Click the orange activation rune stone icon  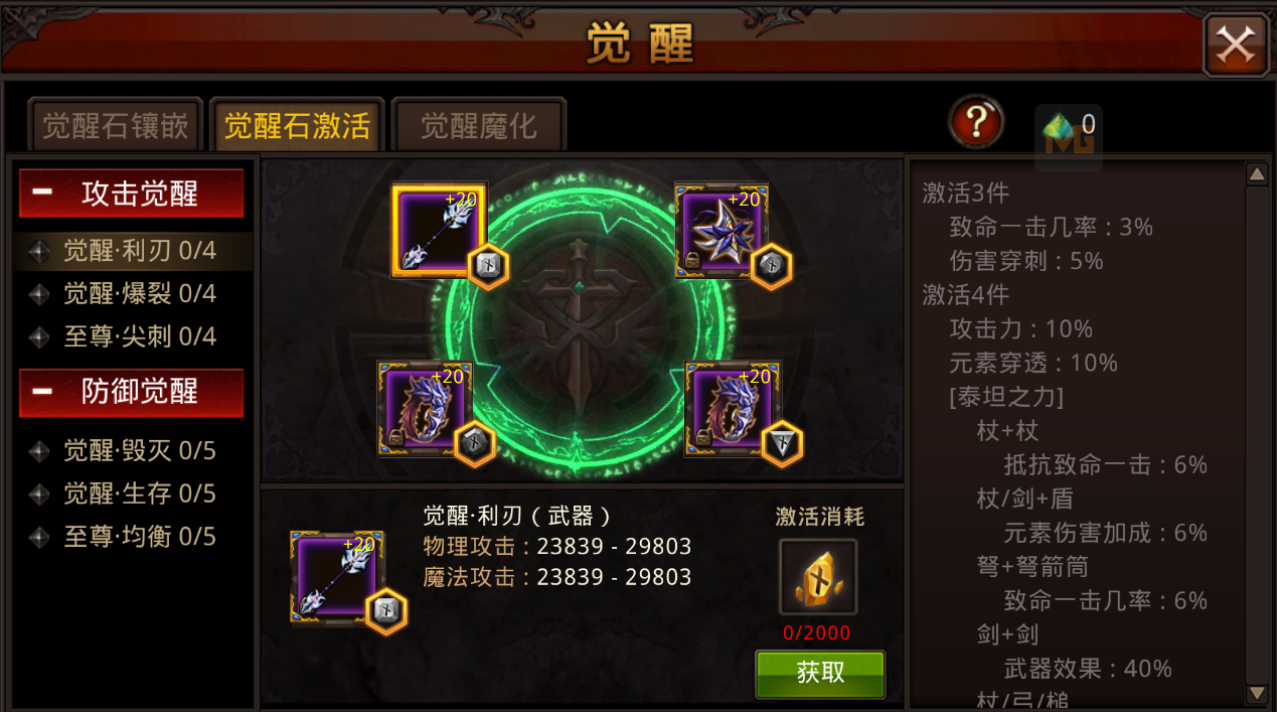click(818, 577)
